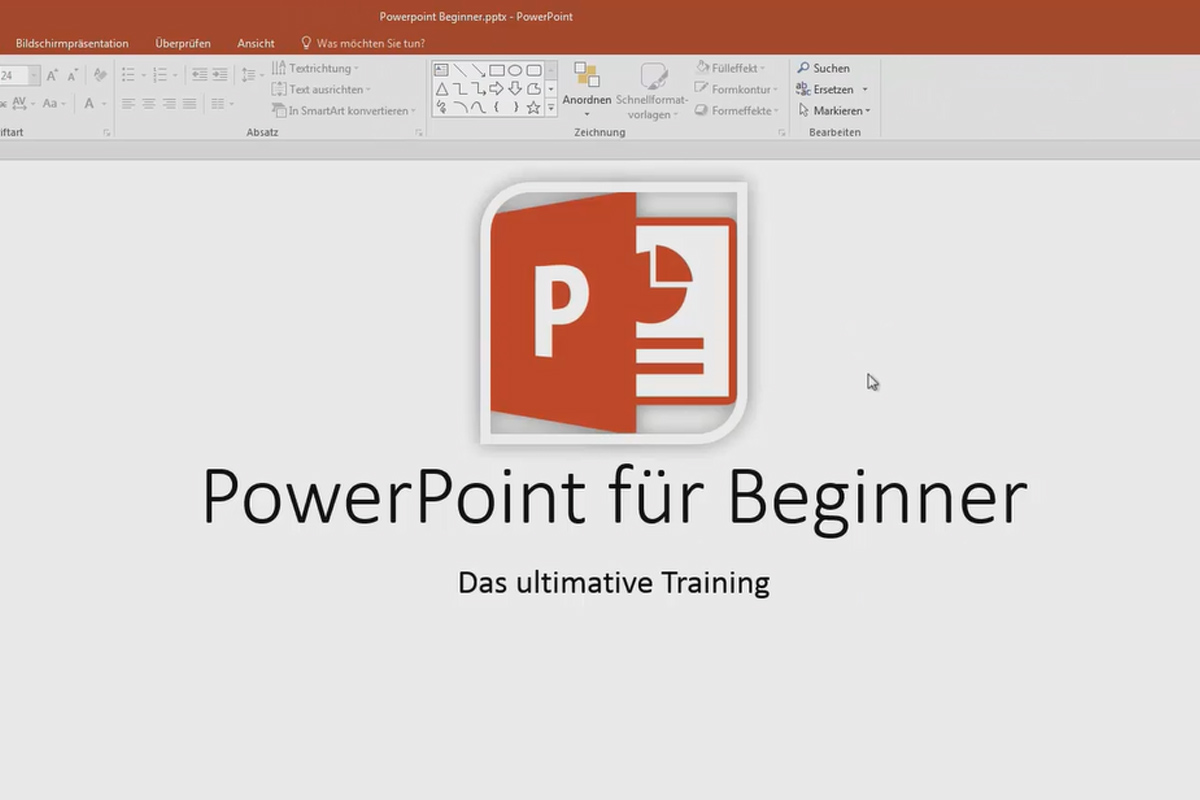This screenshot has width=1200, height=800.
Task: Click the Suchen command
Action: pos(826,68)
